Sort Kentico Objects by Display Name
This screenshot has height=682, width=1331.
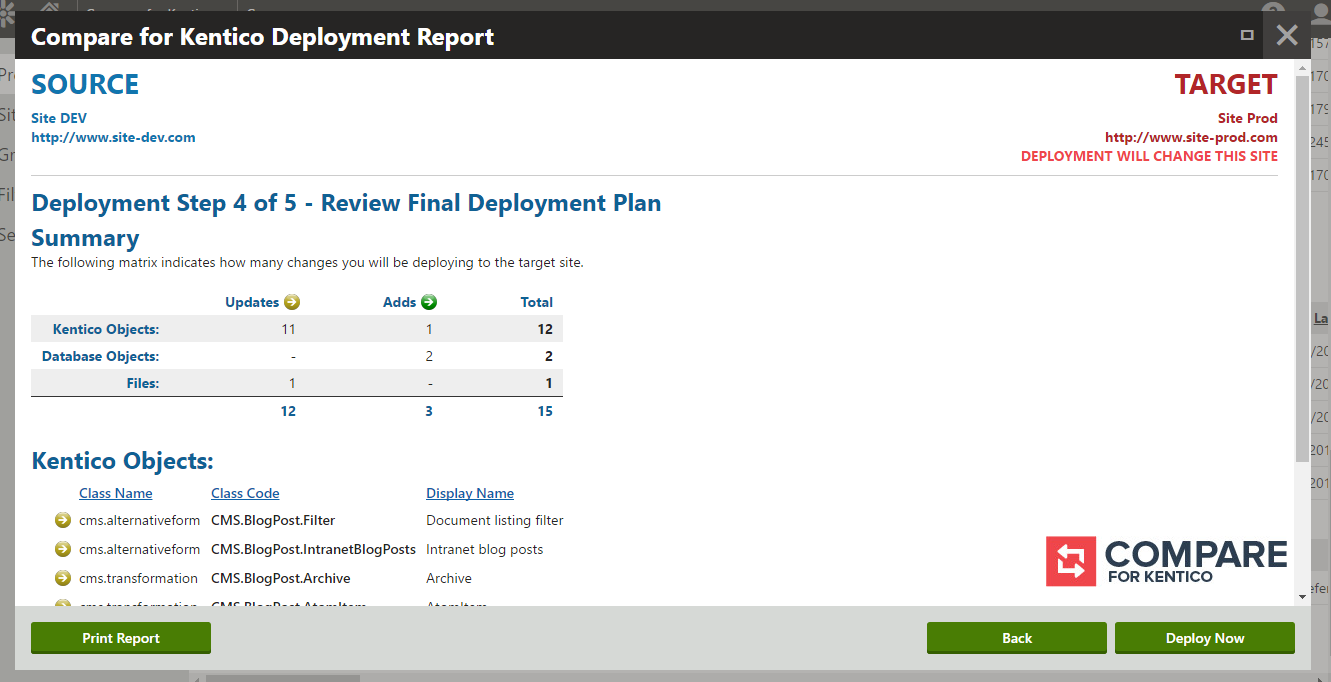tap(470, 493)
